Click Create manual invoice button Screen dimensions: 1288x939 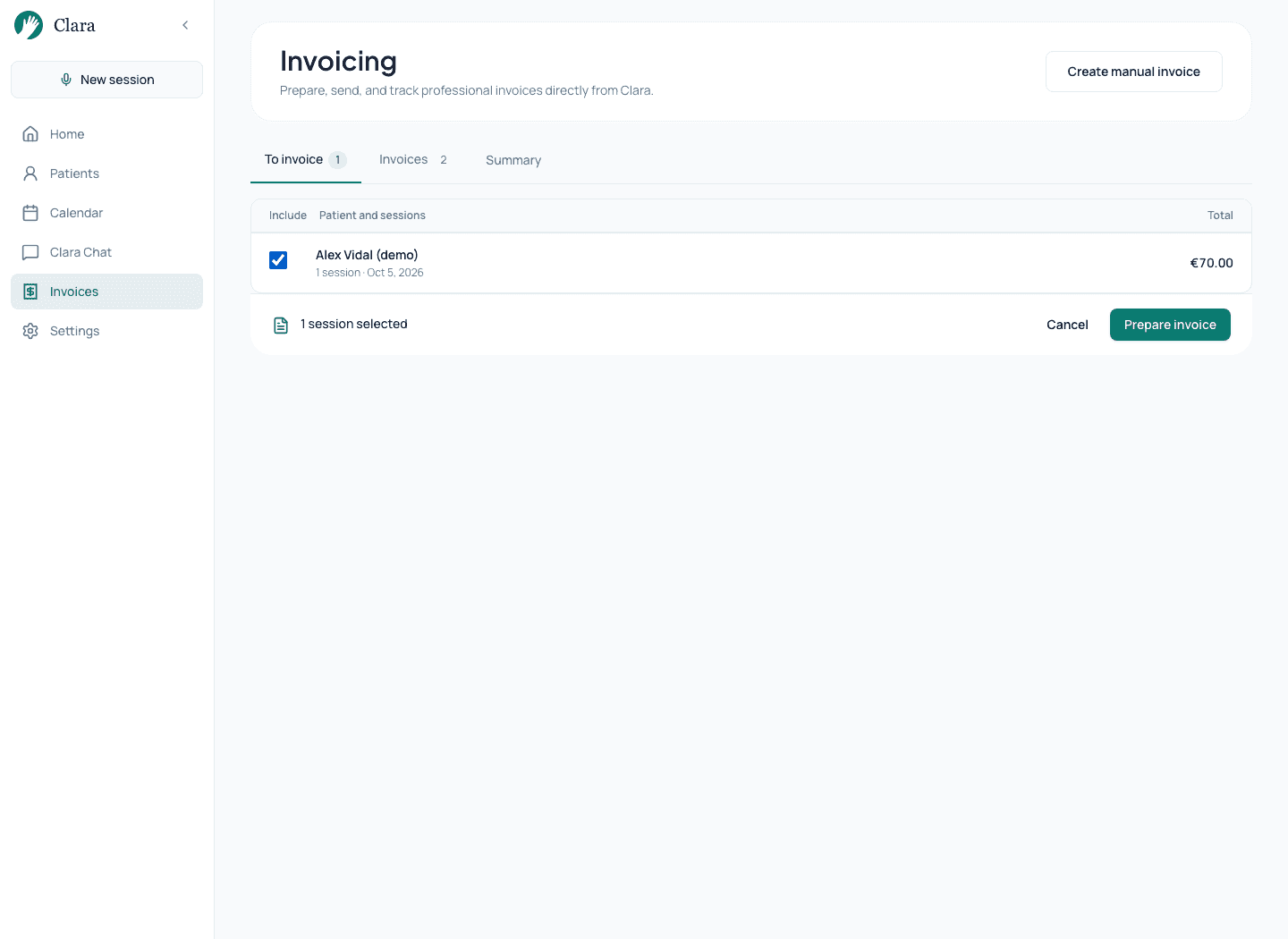1133,72
